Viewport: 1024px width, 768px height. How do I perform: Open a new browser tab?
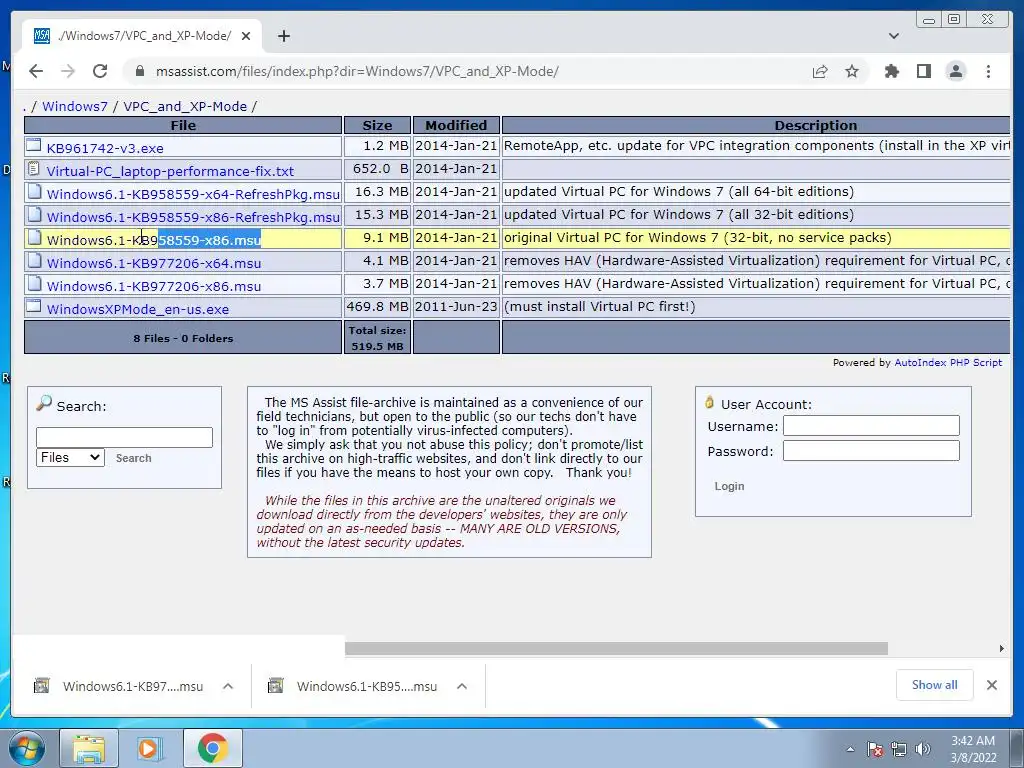pos(283,36)
